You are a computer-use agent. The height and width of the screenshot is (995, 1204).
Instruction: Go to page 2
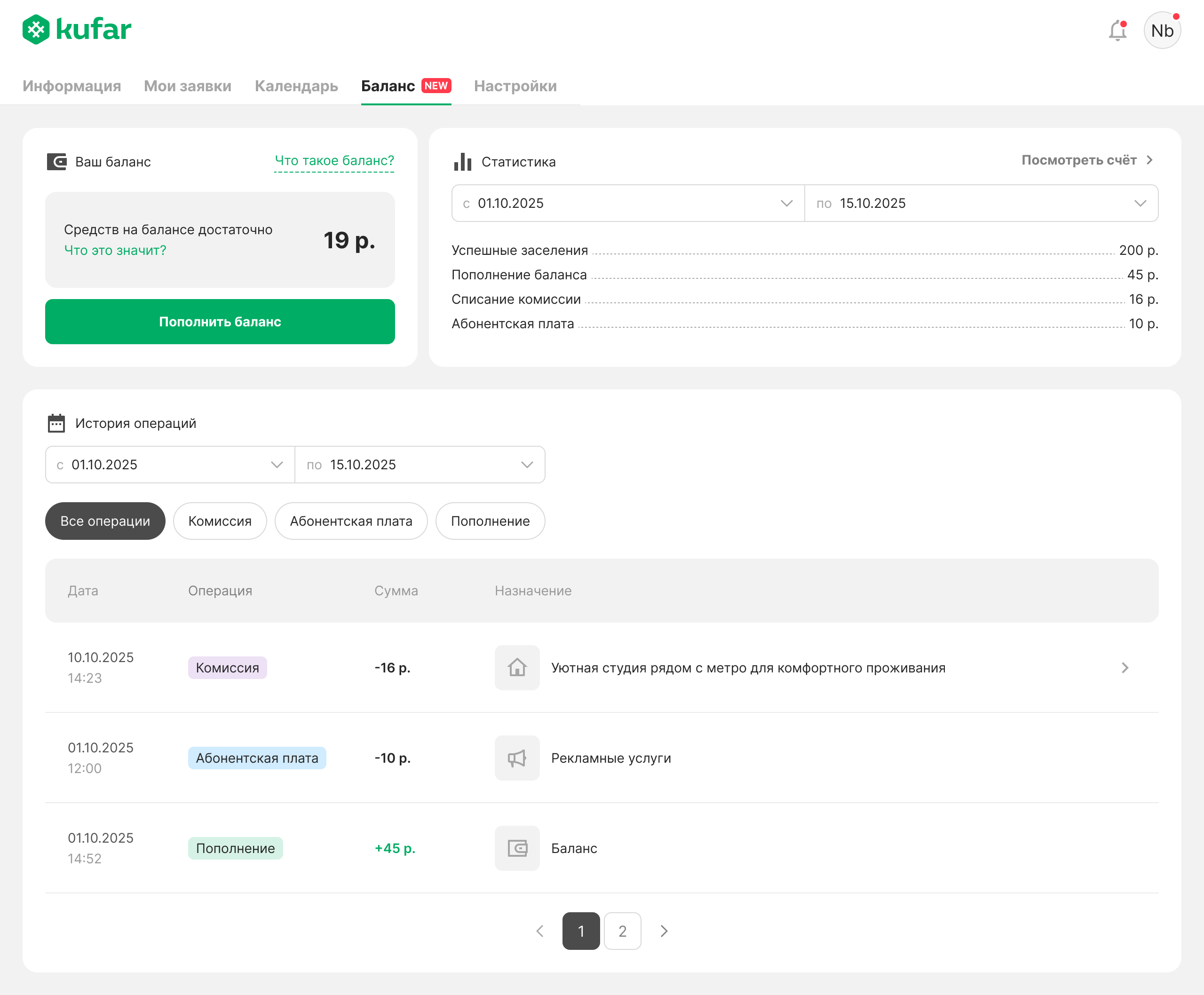tap(622, 931)
